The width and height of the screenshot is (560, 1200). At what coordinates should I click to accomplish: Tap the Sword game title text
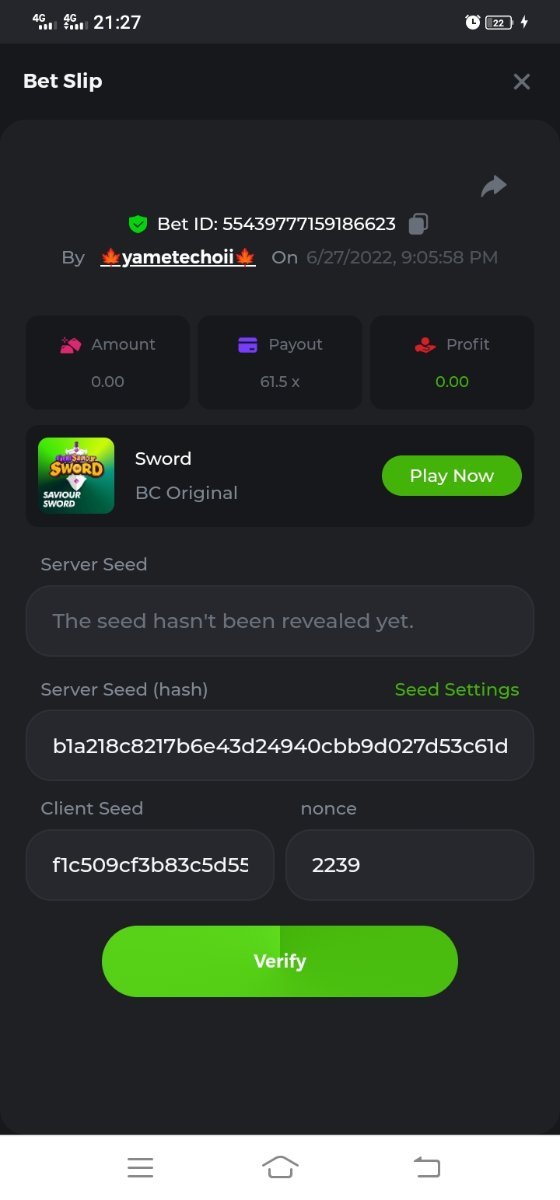click(x=163, y=459)
